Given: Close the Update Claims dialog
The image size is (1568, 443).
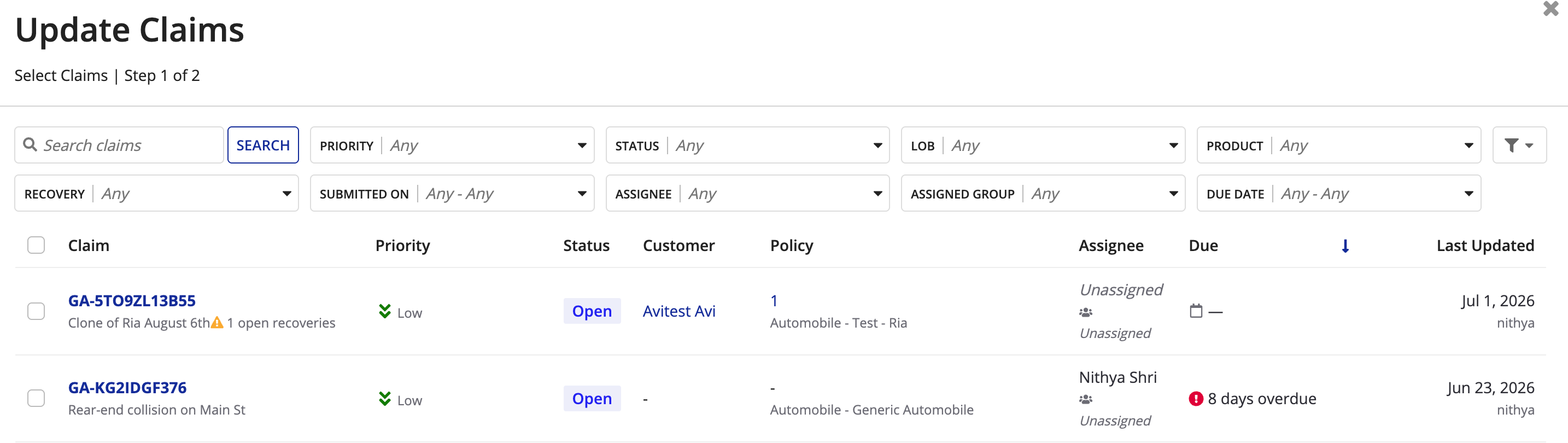Looking at the screenshot, I should coord(1551,9).
